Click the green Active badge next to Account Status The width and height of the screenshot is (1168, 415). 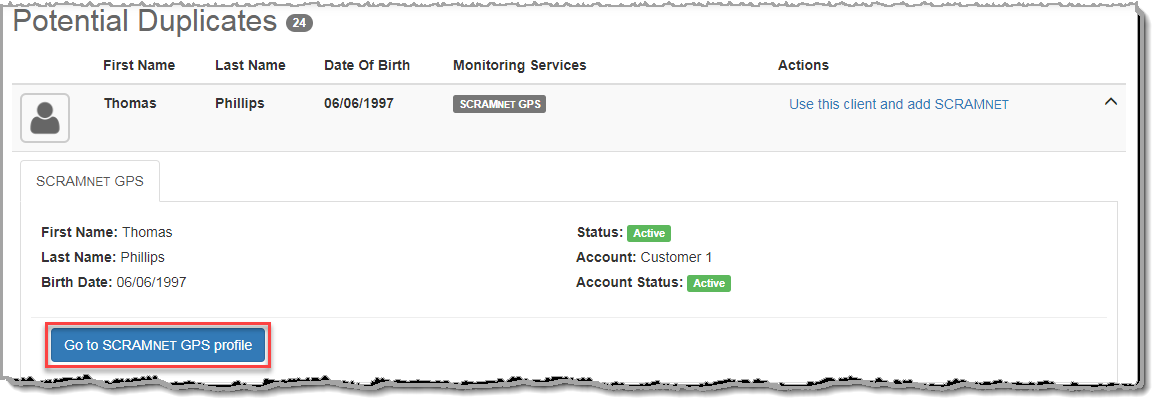pos(708,283)
